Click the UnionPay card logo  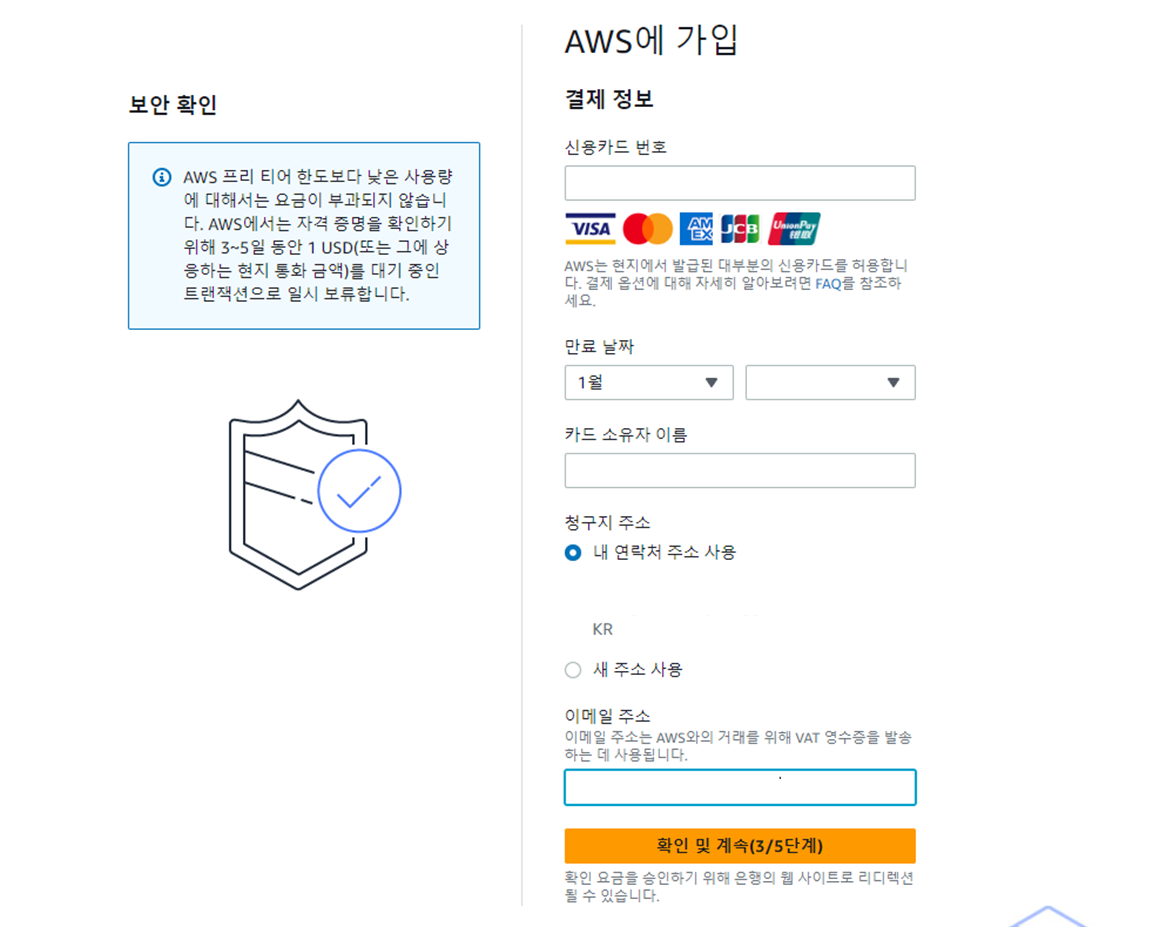coord(794,228)
